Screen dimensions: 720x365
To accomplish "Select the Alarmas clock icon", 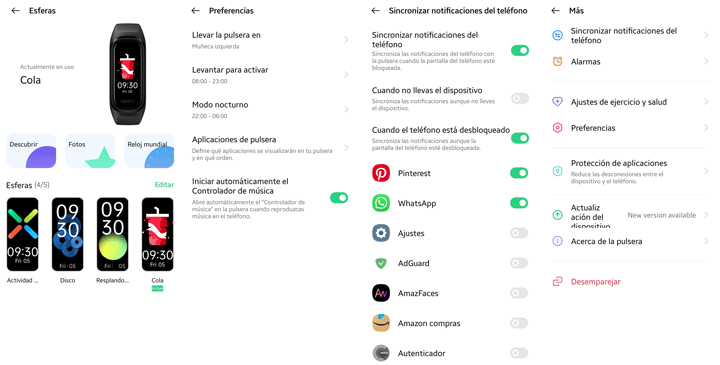I will click(557, 62).
